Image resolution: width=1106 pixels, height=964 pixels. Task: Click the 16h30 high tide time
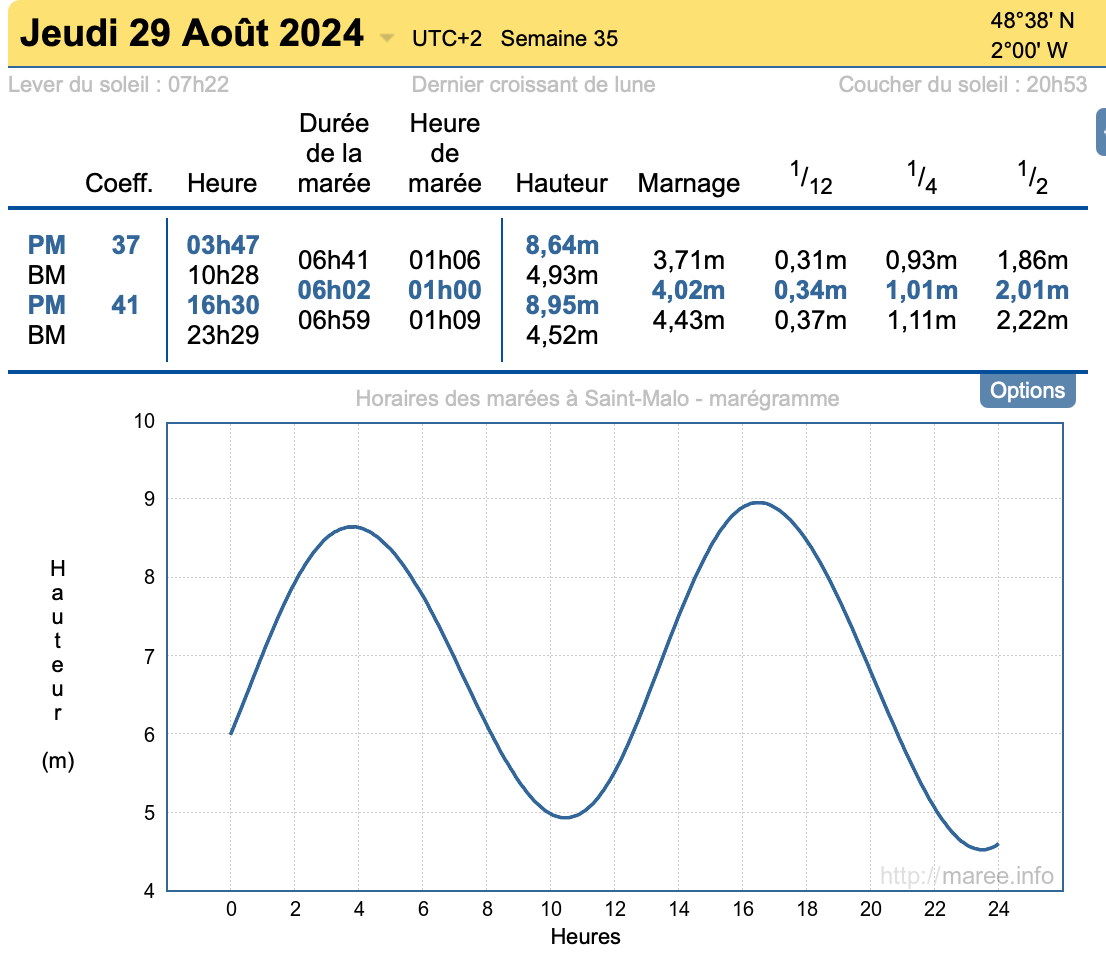tap(223, 305)
